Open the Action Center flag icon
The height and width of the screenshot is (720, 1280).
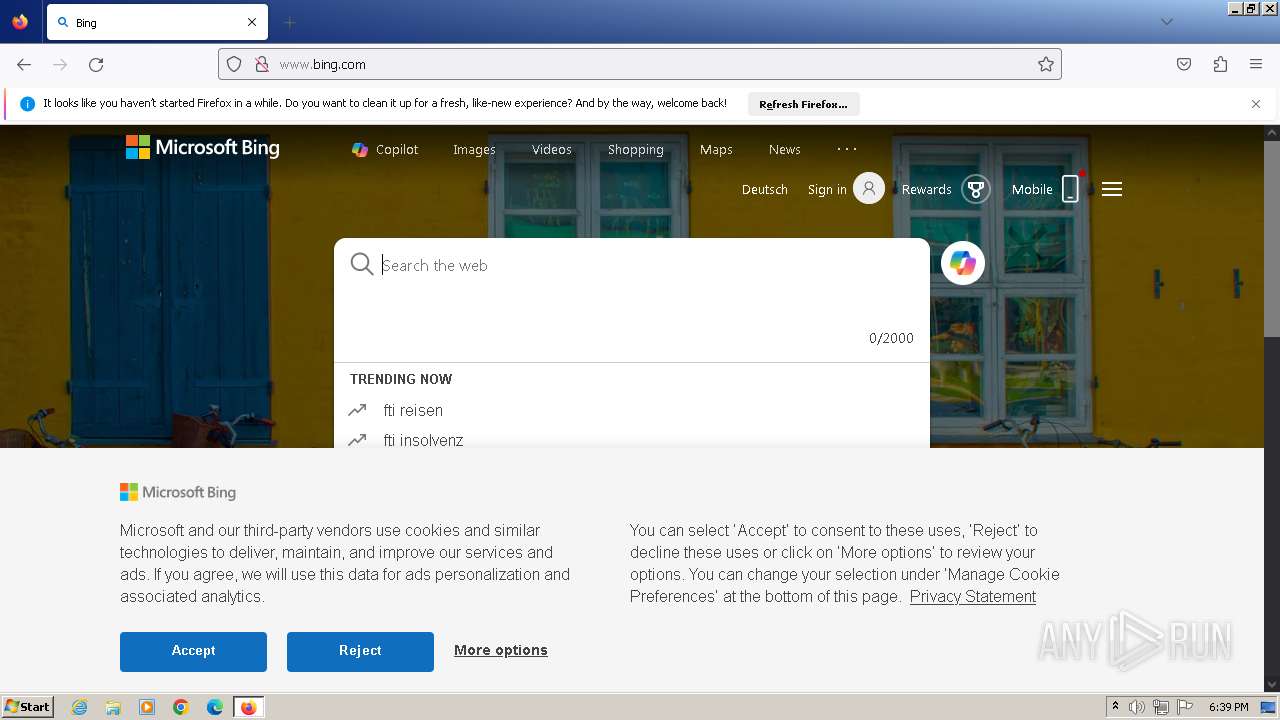[x=1185, y=707]
